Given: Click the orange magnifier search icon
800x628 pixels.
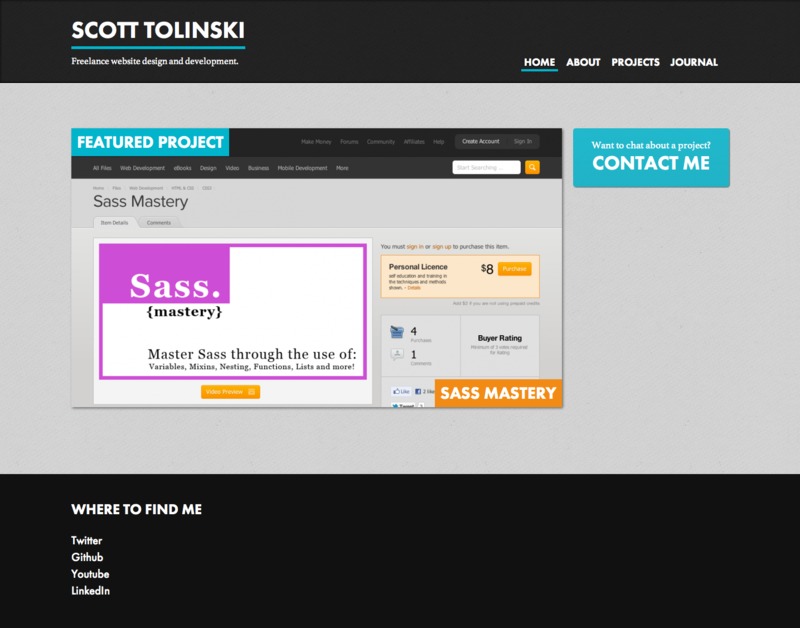Looking at the screenshot, I should 531,167.
